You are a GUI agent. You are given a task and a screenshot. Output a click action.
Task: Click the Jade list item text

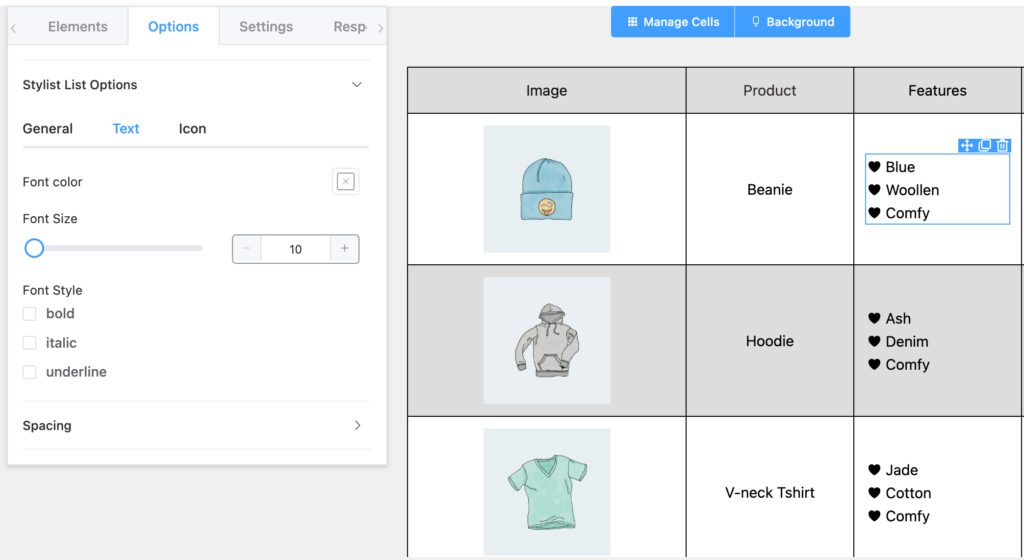tap(902, 470)
